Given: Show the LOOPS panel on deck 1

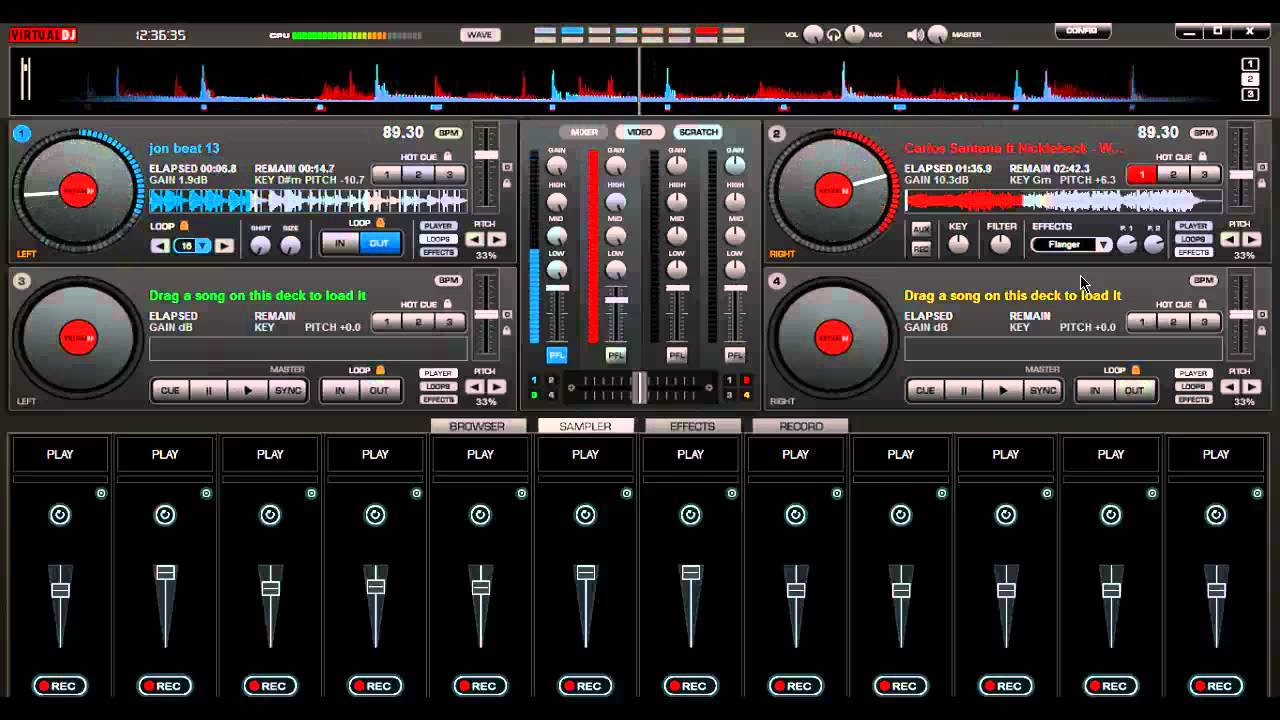Looking at the screenshot, I should (438, 240).
